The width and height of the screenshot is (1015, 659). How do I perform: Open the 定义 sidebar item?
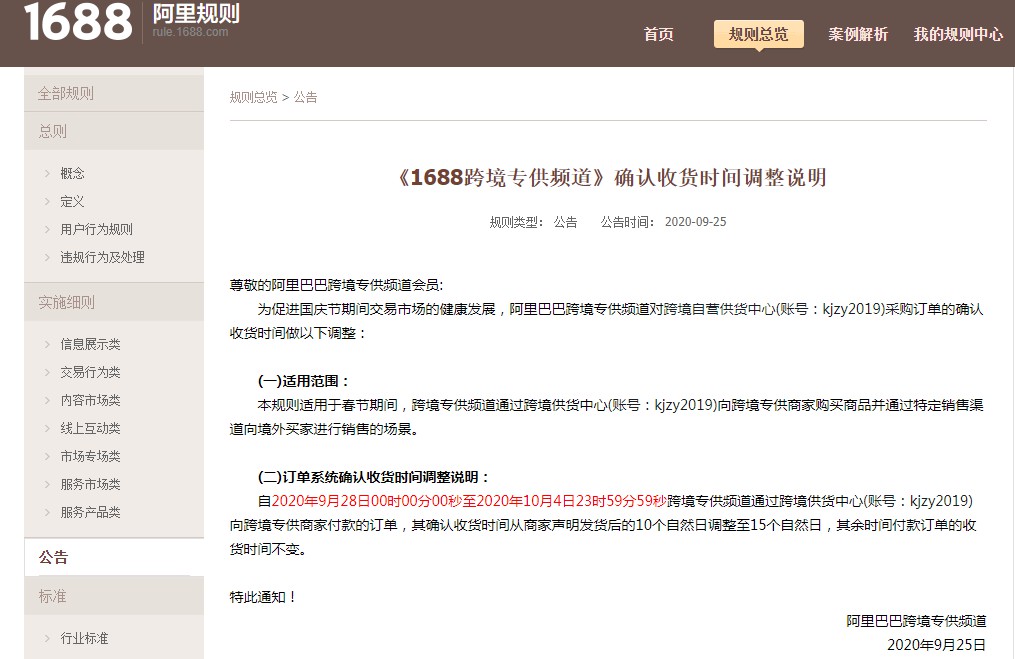pyautogui.click(x=72, y=201)
